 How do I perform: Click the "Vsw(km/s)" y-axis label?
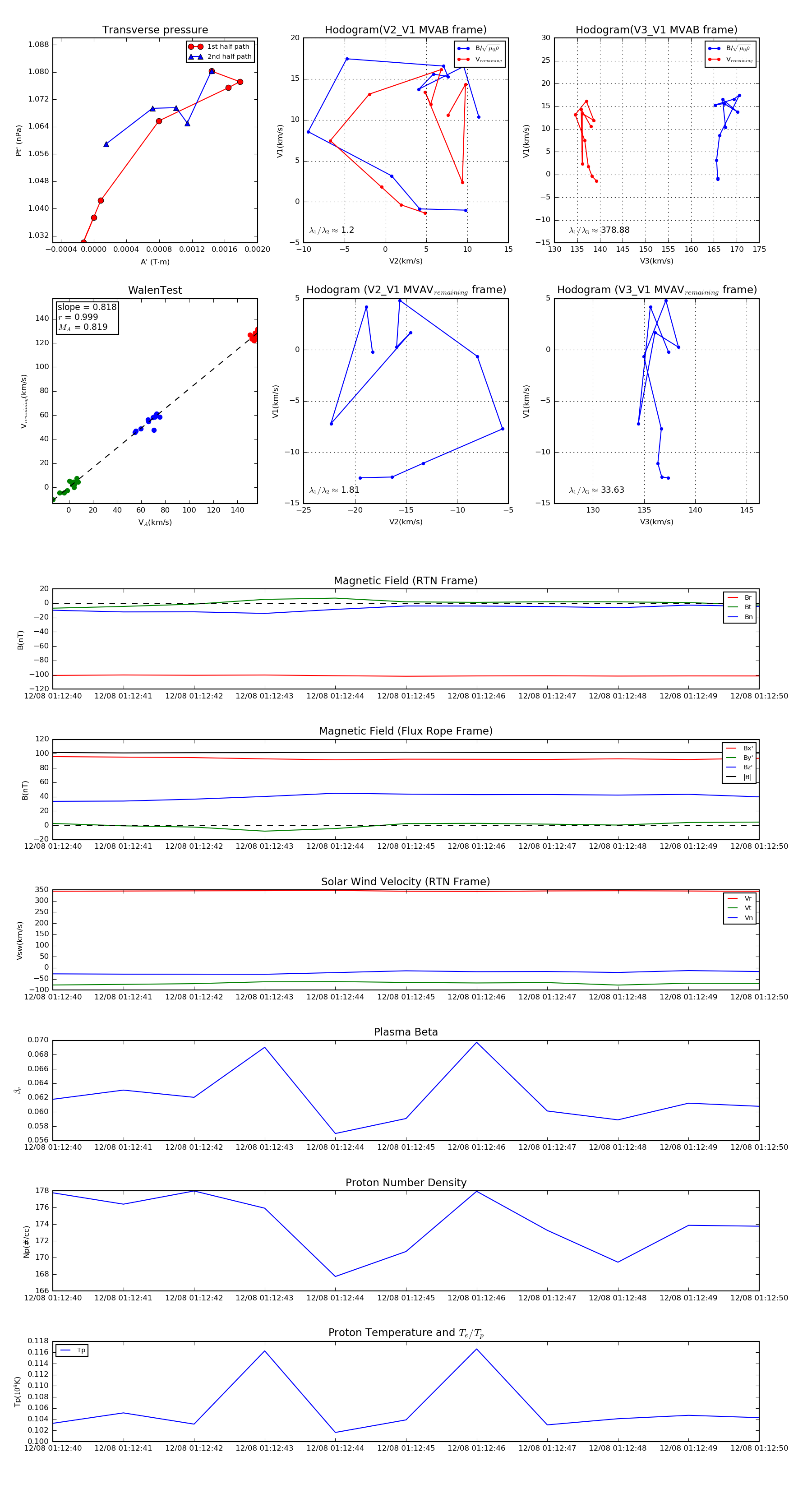tap(20, 940)
